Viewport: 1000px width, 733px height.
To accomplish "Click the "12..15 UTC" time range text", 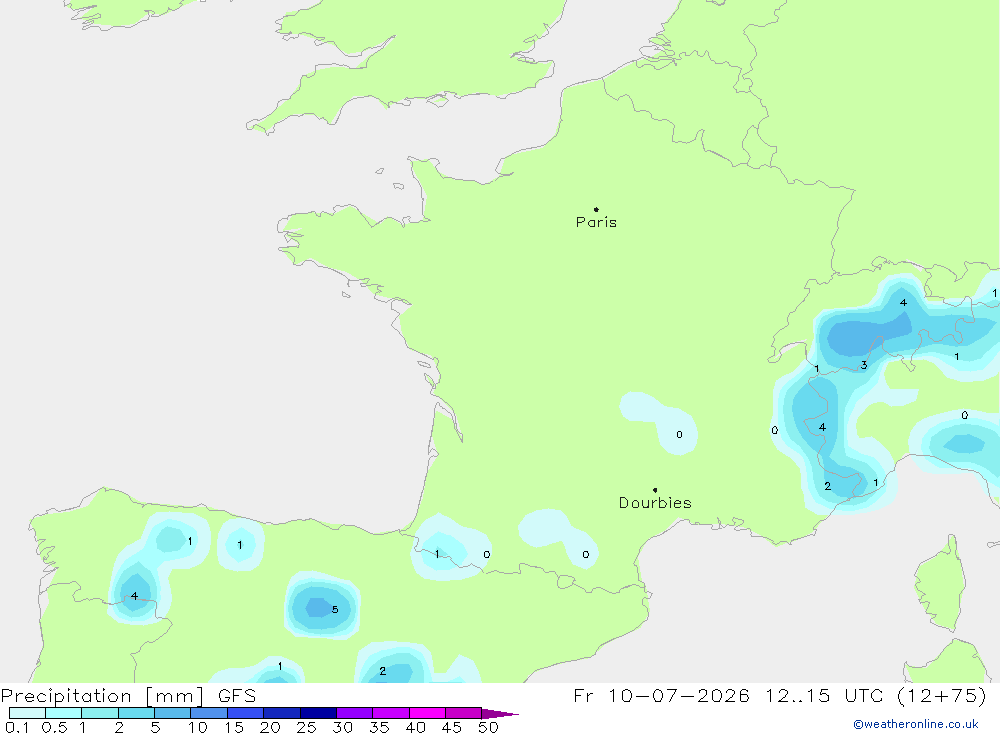I will pyautogui.click(x=823, y=695).
